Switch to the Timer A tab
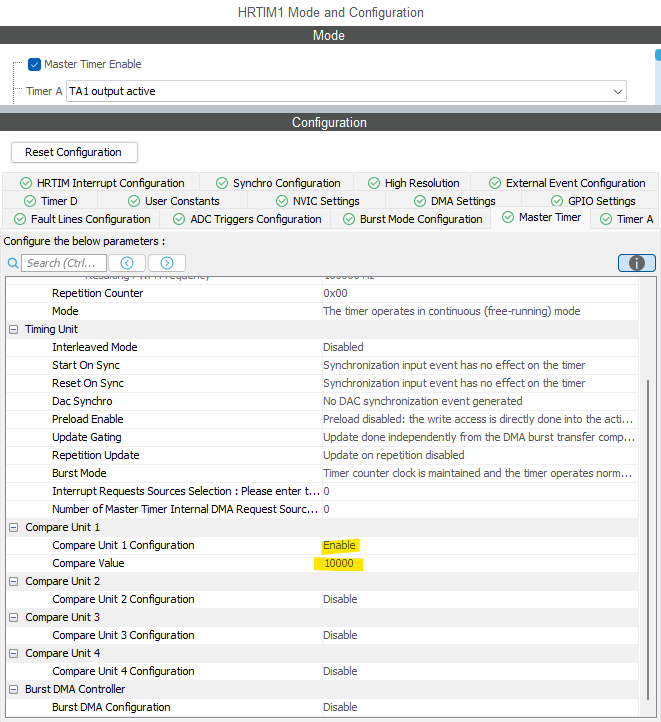Image resolution: width=661 pixels, height=722 pixels. [x=626, y=219]
